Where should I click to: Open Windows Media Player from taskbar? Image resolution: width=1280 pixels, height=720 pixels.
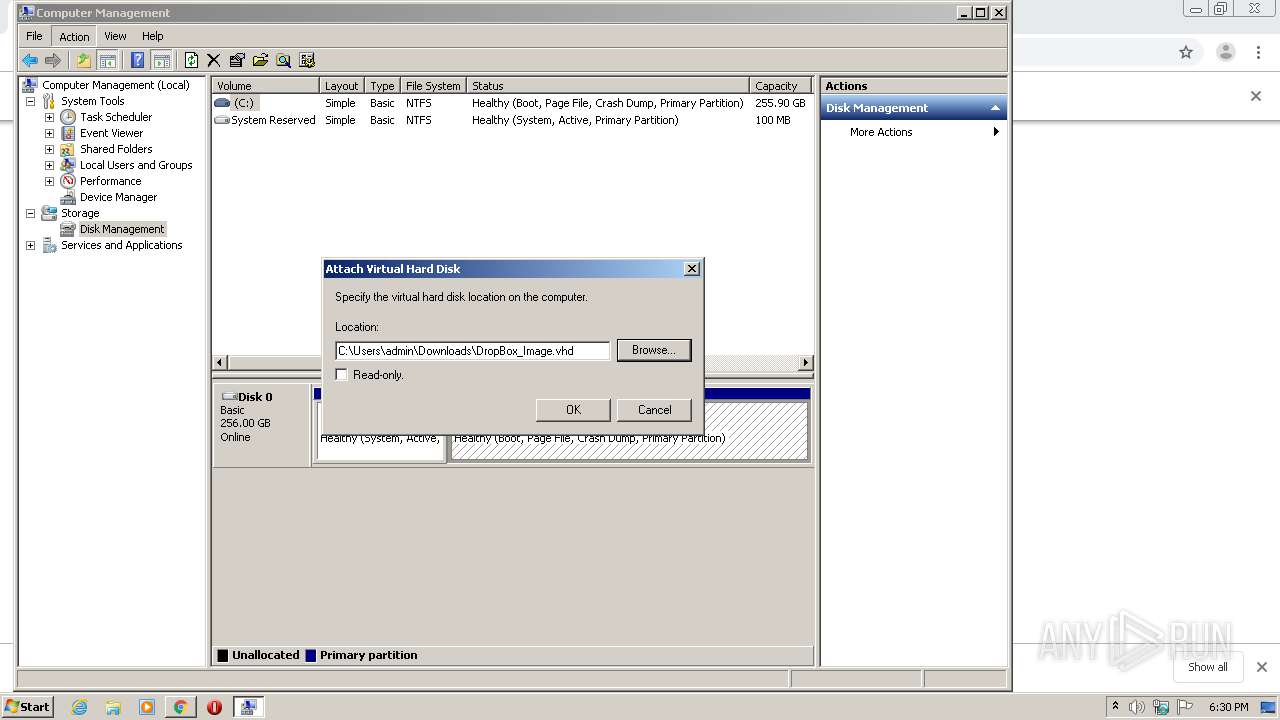[x=147, y=707]
